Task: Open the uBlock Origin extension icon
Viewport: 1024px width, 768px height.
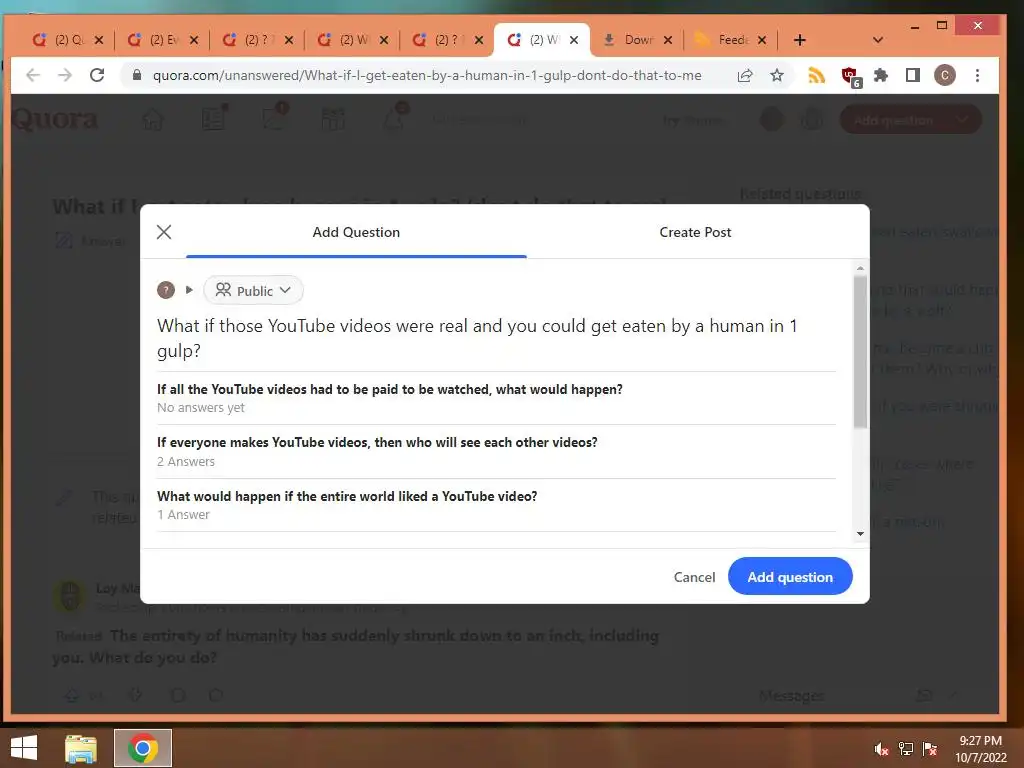Action: tap(850, 76)
